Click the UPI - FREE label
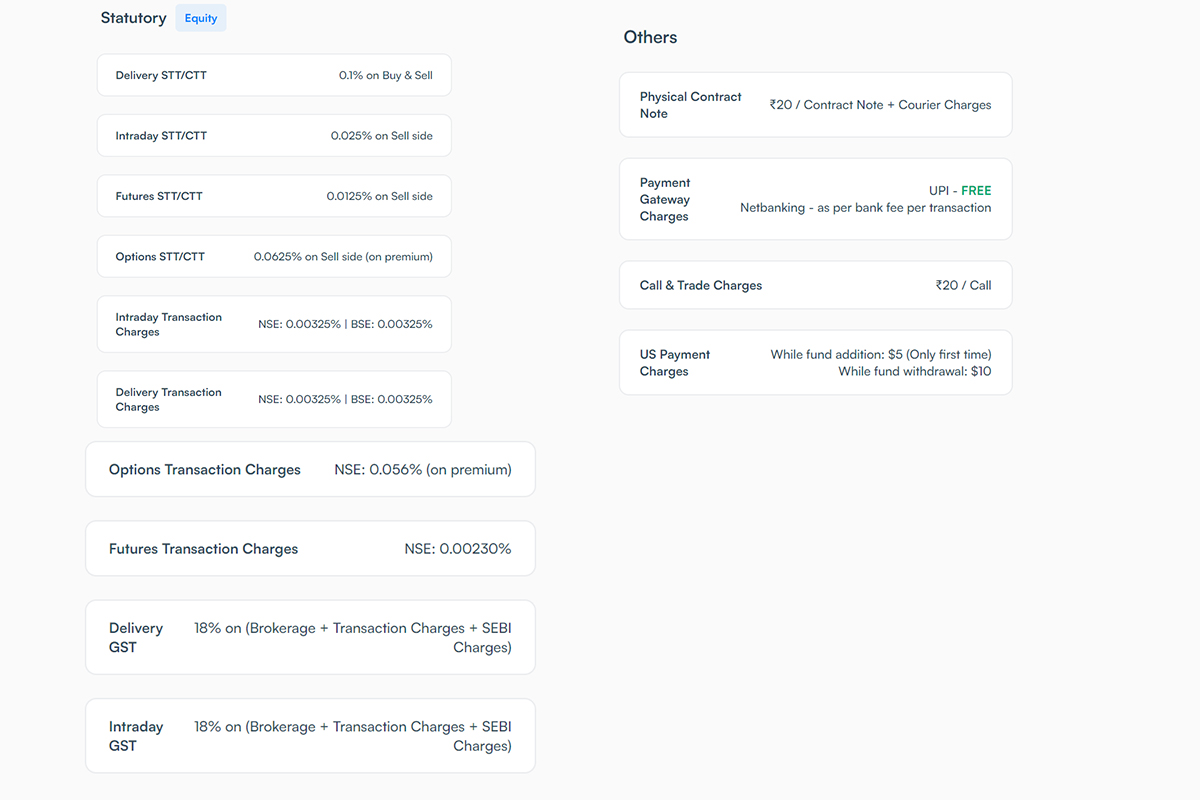Screen dimensions: 1200x800 click(959, 190)
